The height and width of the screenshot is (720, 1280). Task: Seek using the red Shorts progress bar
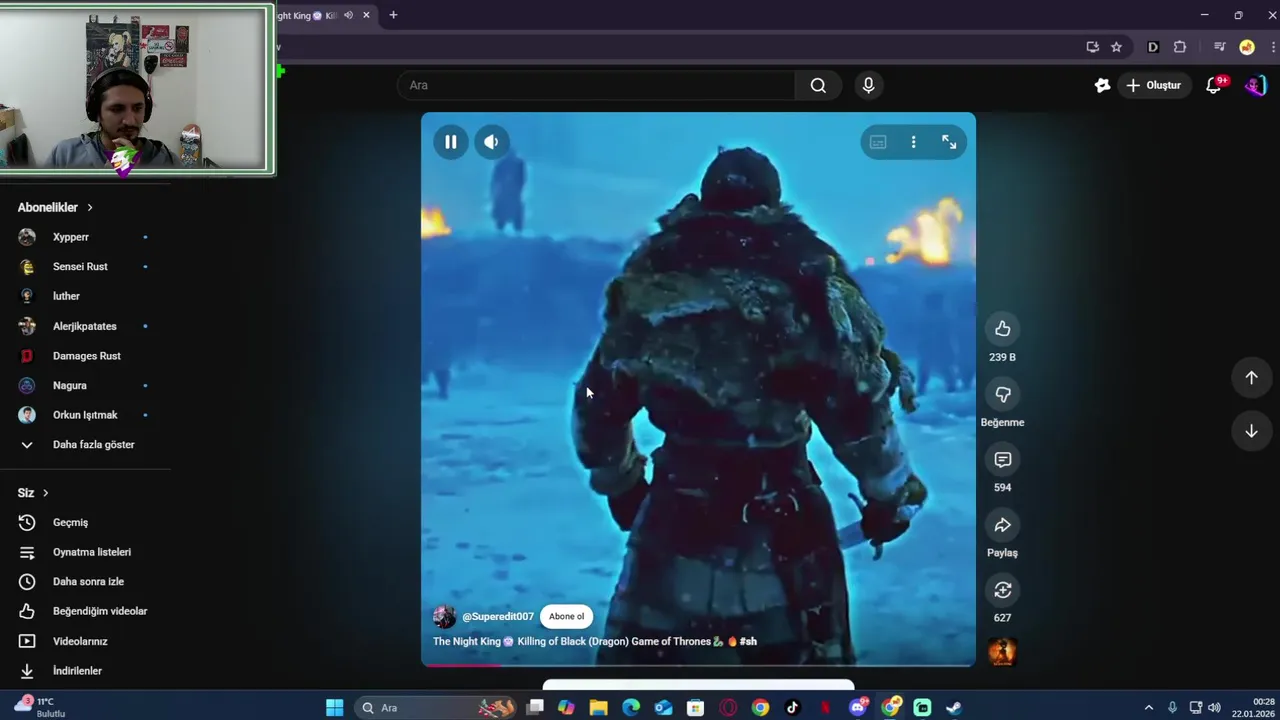click(x=698, y=664)
